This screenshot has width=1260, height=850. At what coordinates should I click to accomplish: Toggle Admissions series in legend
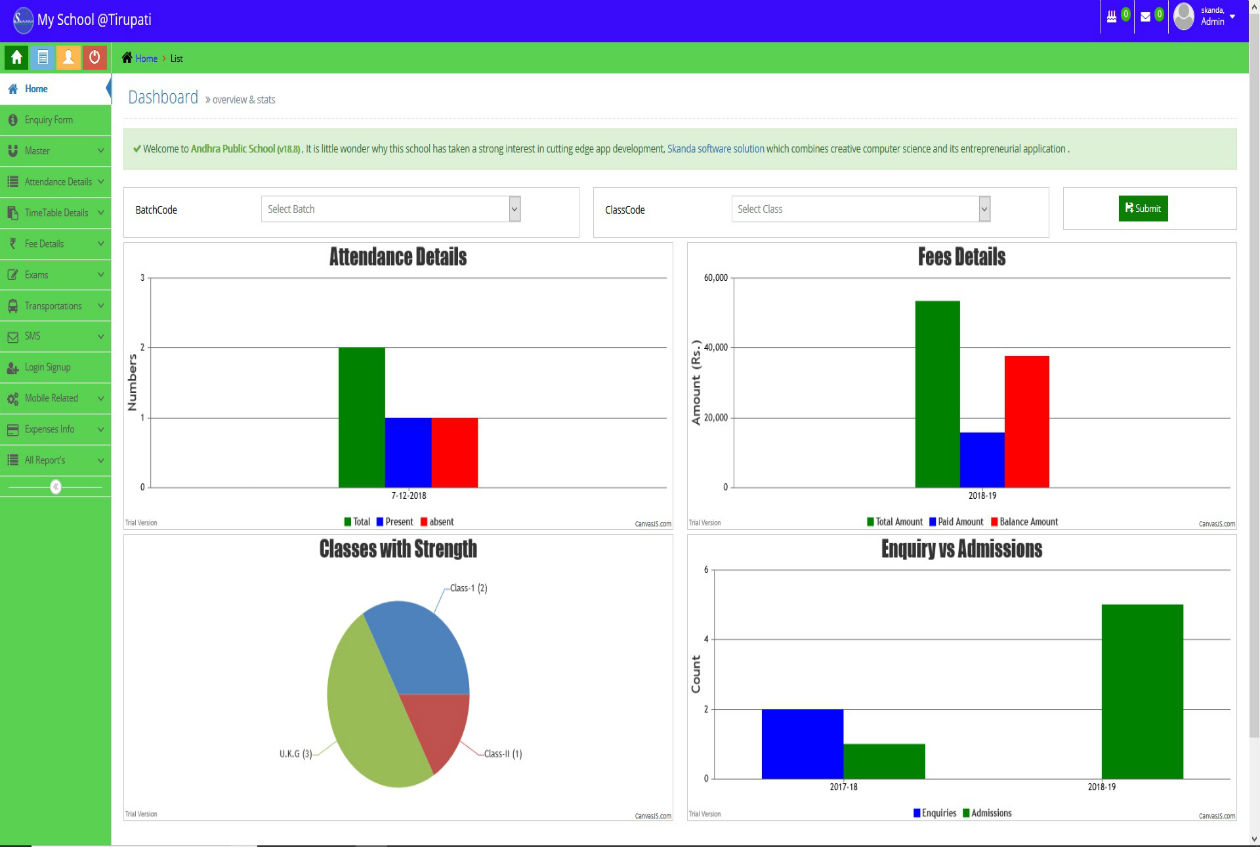[x=987, y=813]
